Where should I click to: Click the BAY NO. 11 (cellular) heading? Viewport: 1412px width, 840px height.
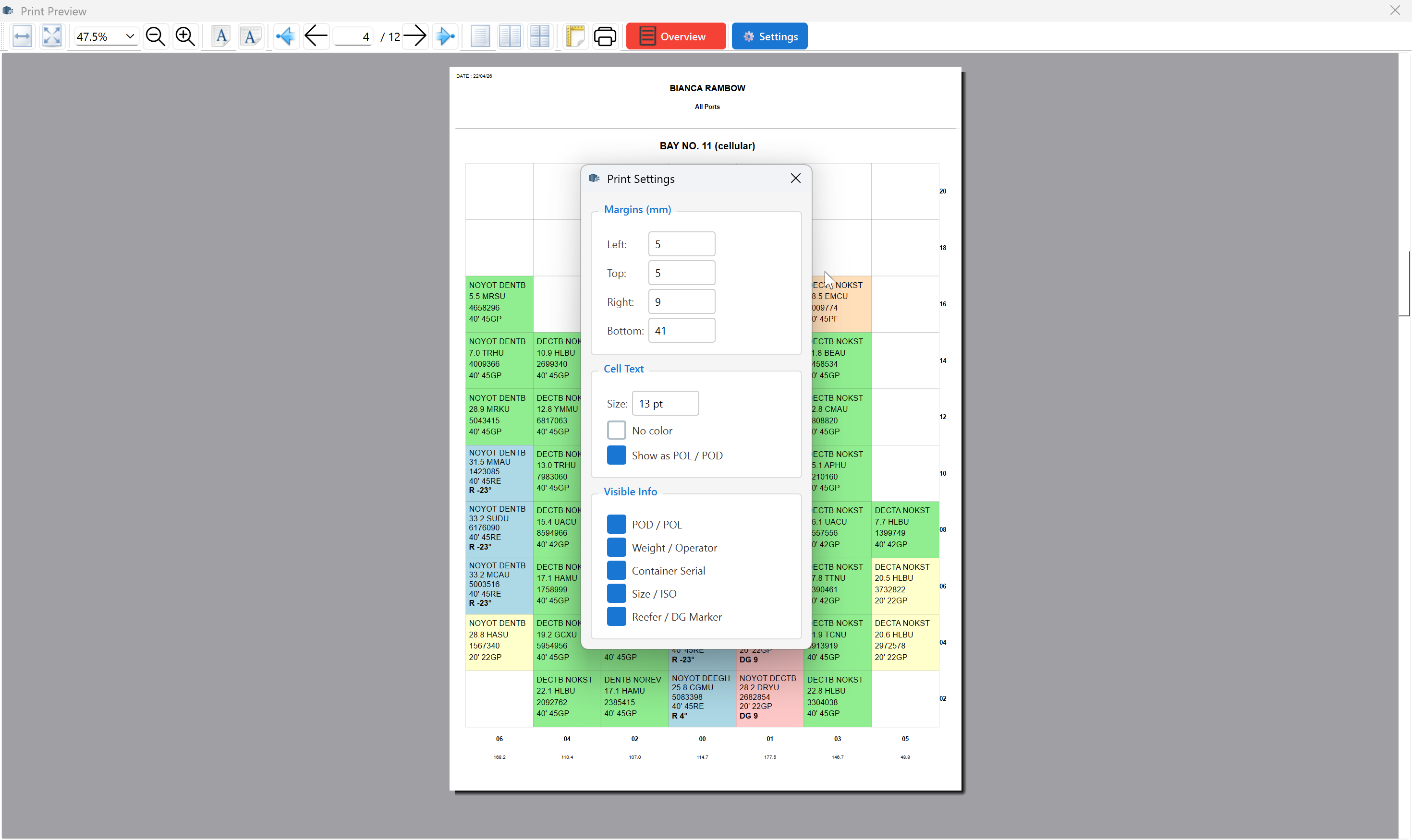click(707, 146)
